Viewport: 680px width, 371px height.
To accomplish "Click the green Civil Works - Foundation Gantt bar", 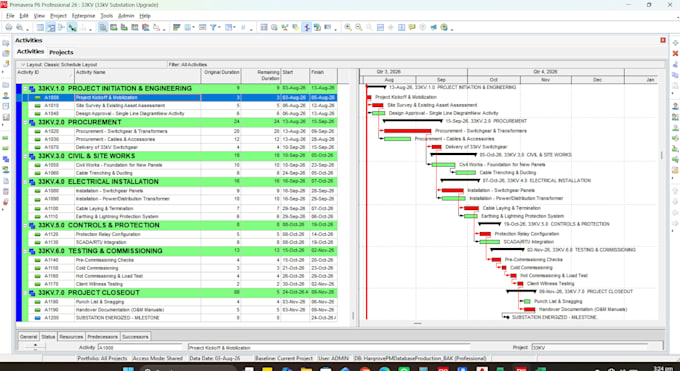I will tap(443, 165).
